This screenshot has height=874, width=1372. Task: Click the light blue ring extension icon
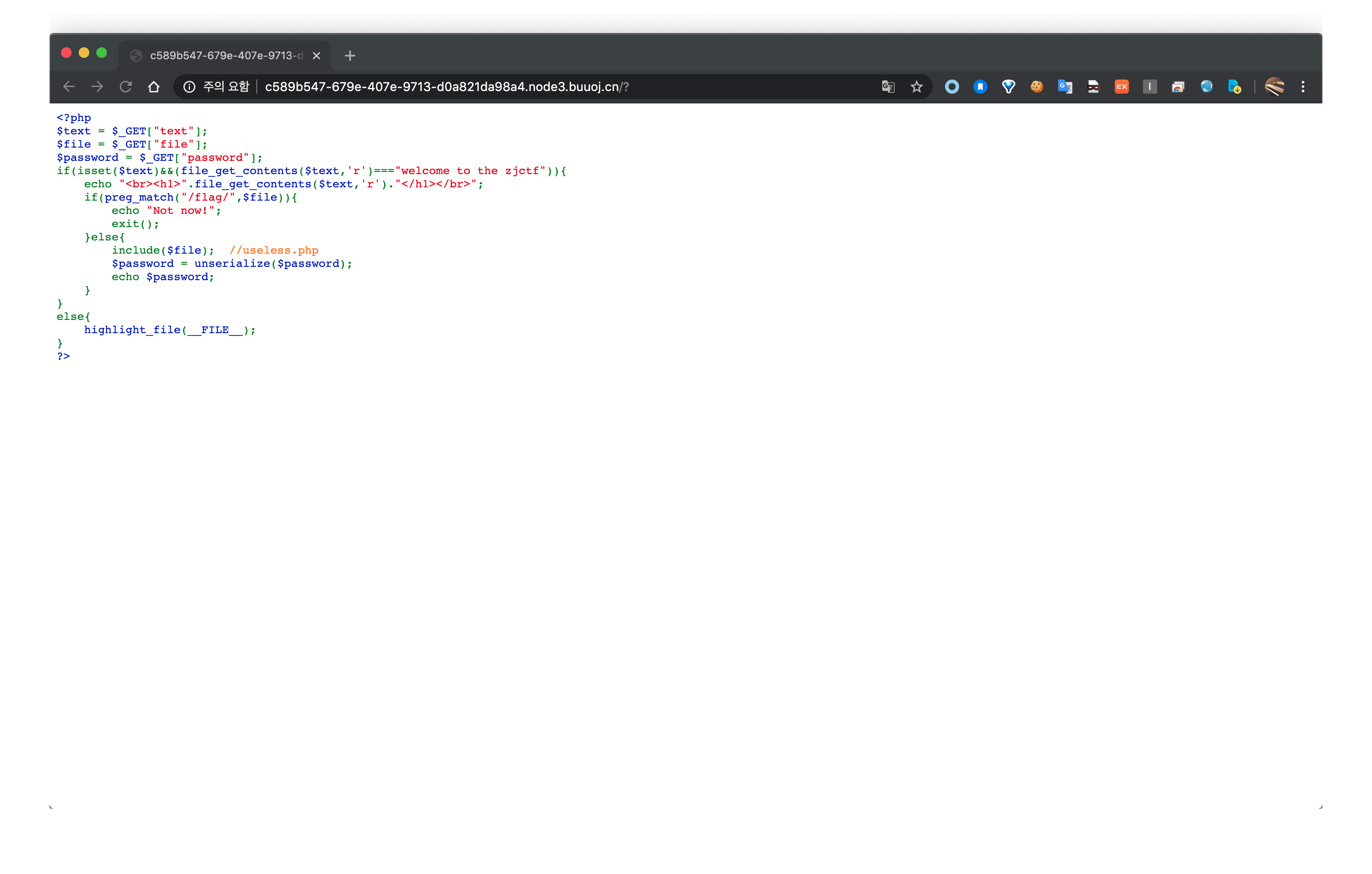(952, 87)
